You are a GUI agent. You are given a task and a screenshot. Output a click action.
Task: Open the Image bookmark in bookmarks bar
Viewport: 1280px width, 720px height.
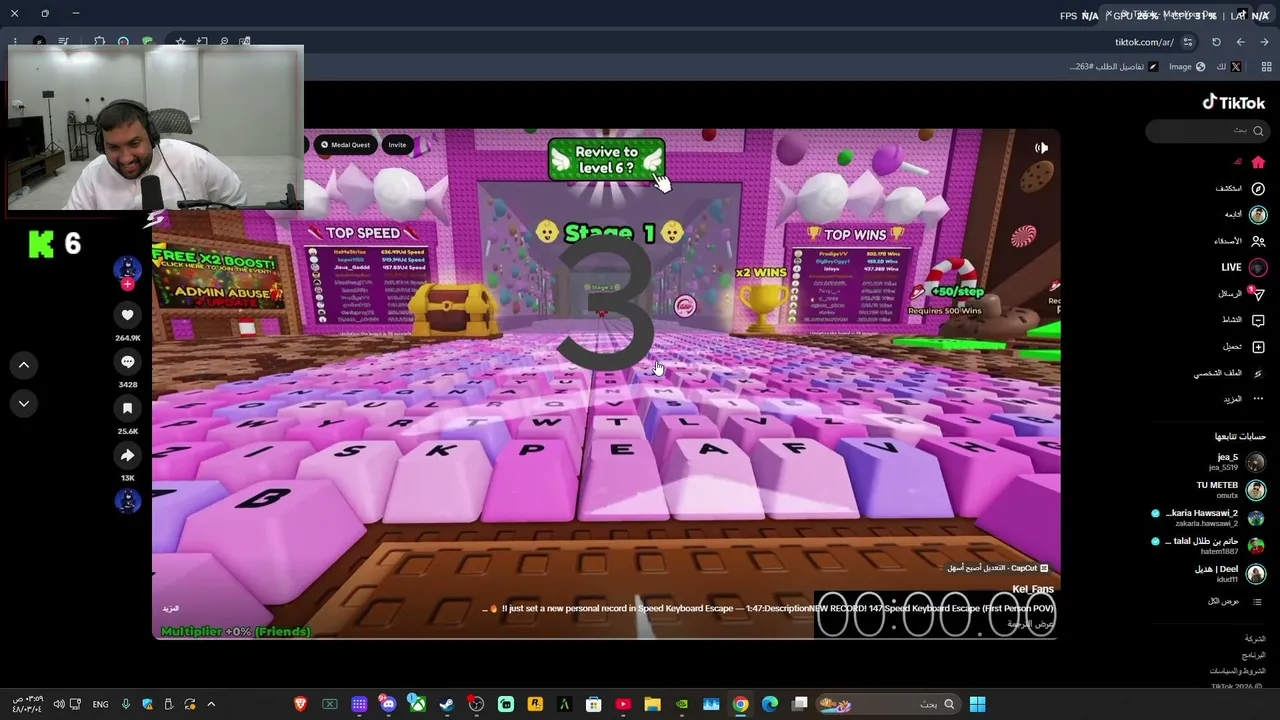[x=1187, y=67]
